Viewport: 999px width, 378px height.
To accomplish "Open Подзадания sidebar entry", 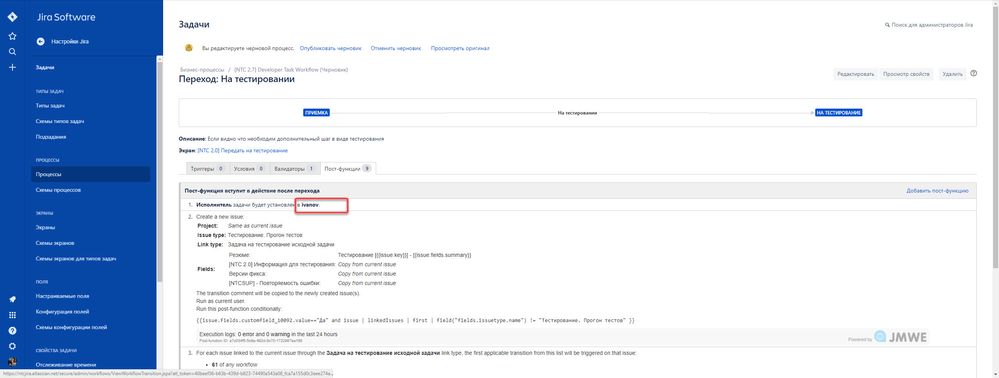I will click(51, 137).
